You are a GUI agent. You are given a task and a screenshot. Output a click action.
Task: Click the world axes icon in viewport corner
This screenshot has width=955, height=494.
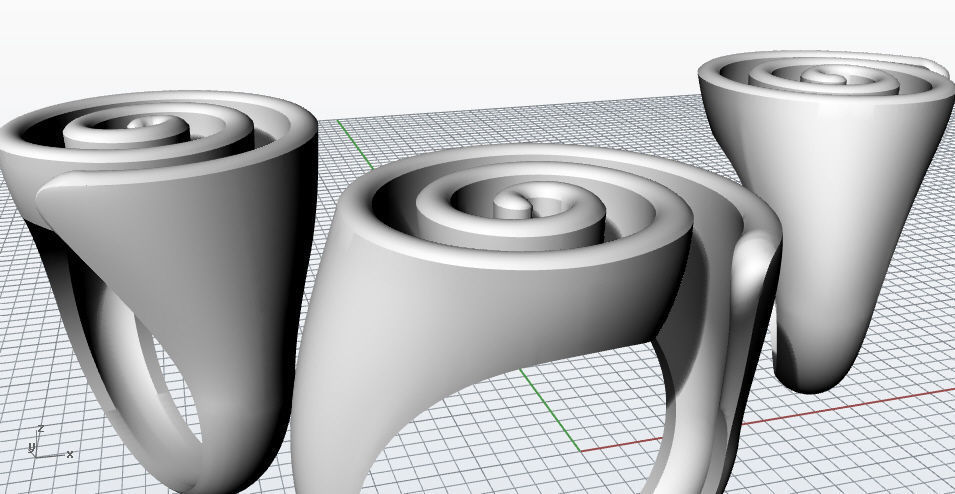point(50,443)
